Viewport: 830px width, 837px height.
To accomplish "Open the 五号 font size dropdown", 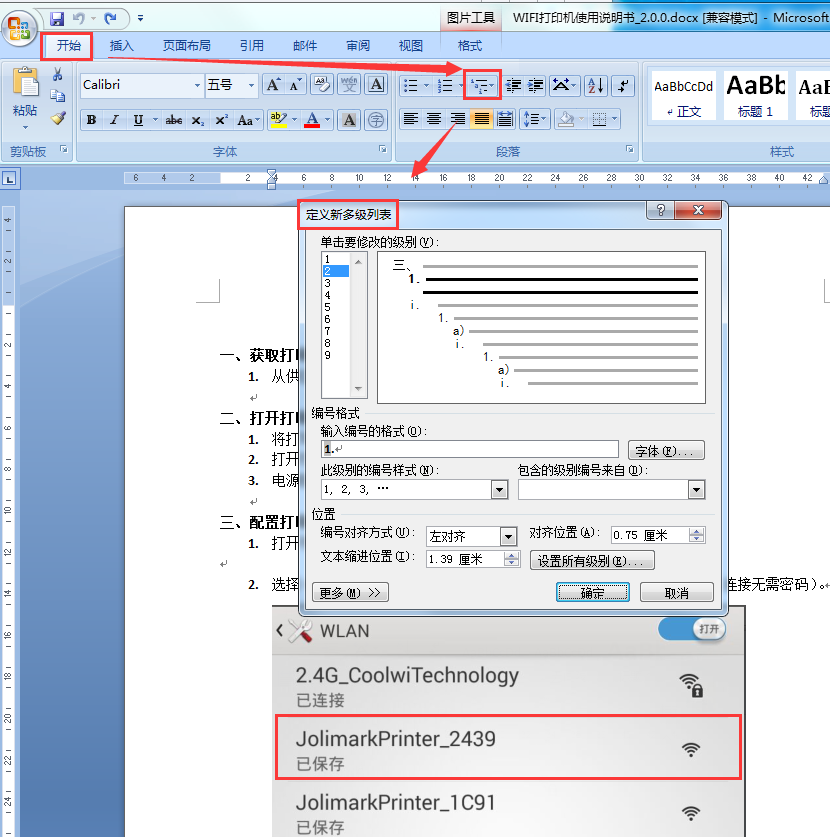I will [x=251, y=85].
